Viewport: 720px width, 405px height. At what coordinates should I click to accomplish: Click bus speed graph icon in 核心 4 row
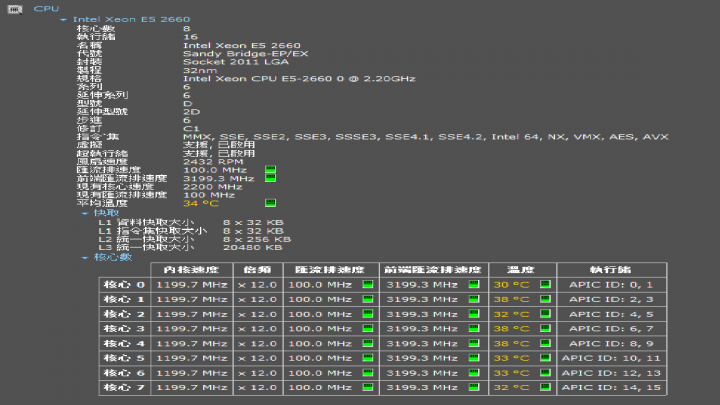point(368,343)
